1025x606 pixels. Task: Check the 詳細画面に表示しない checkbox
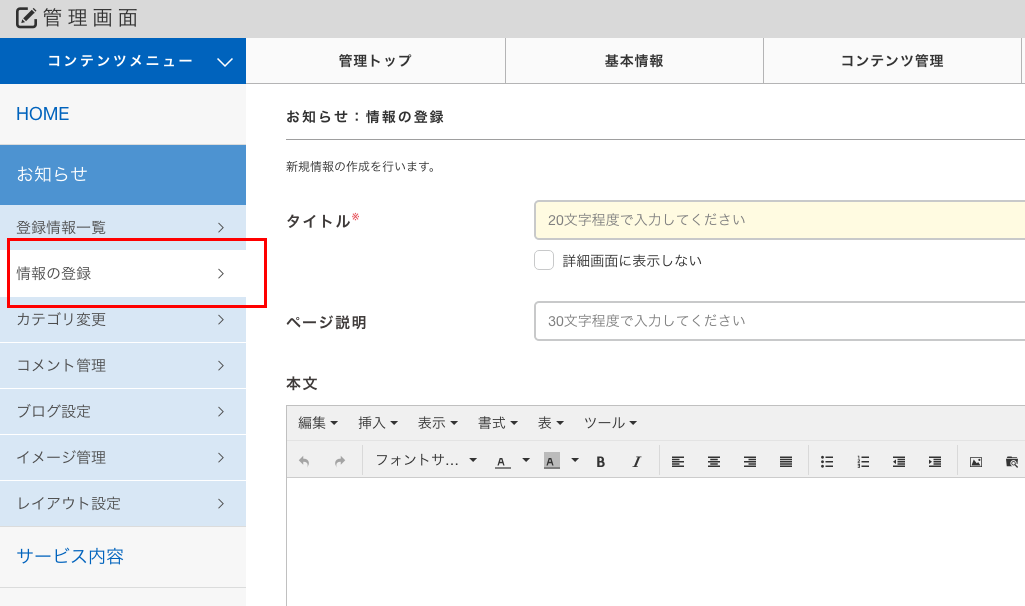click(x=544, y=261)
